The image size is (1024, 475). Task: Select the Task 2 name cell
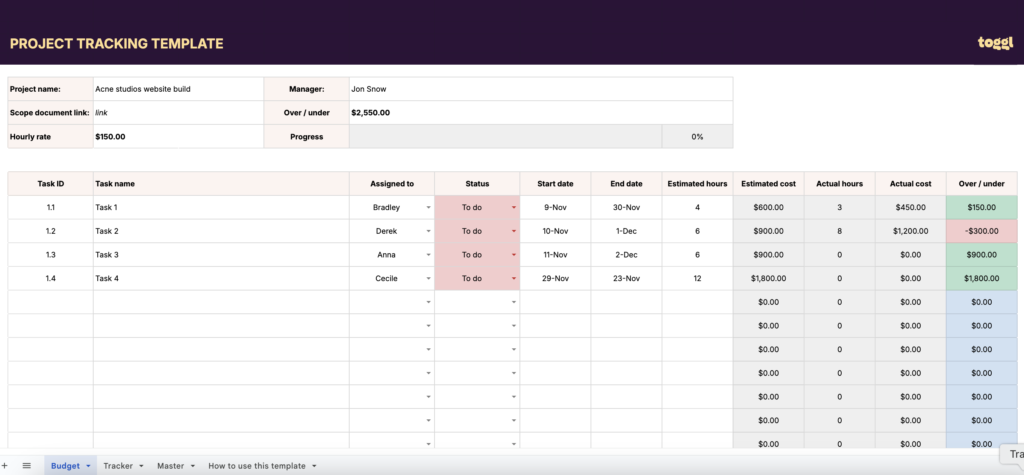pos(221,231)
